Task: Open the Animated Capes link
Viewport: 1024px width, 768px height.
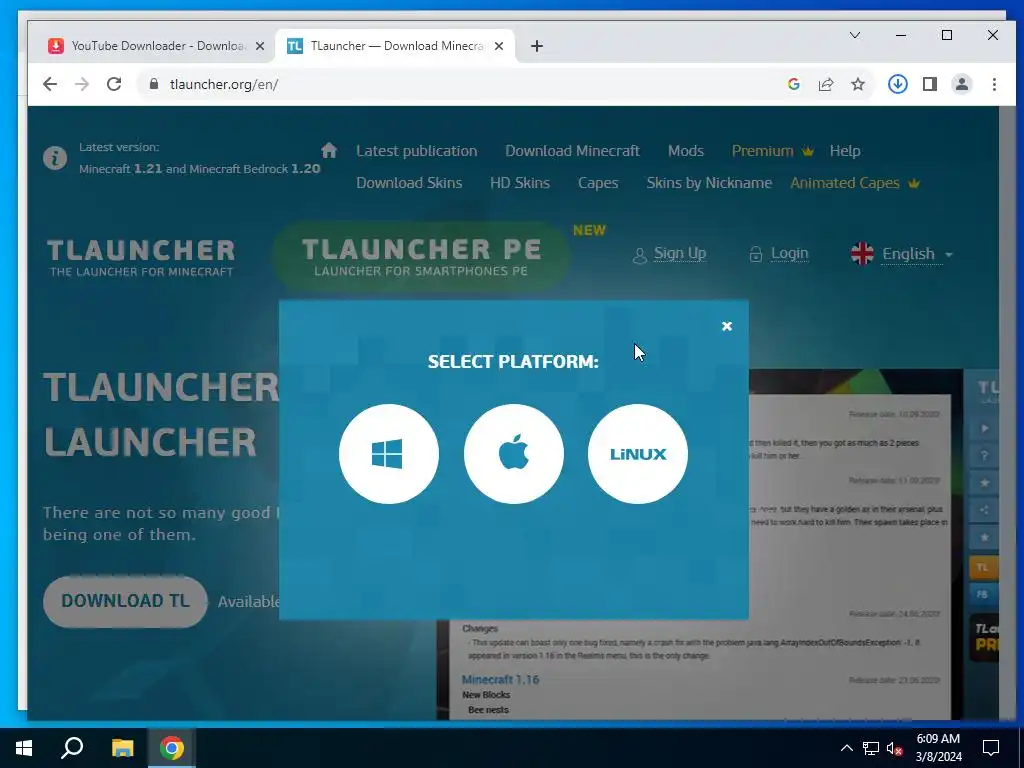Action: pos(855,183)
